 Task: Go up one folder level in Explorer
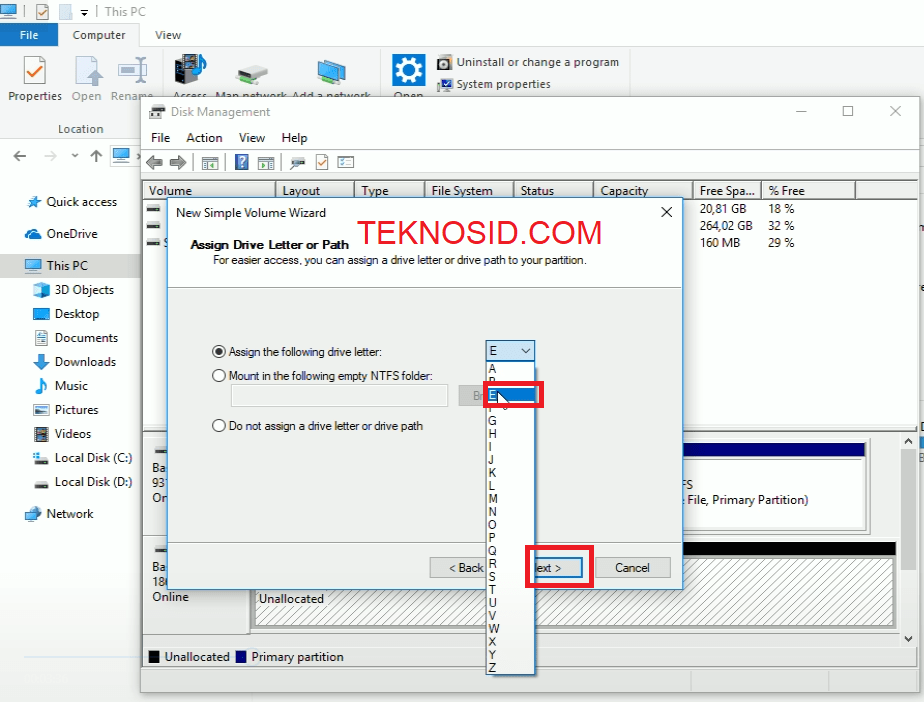(x=96, y=156)
